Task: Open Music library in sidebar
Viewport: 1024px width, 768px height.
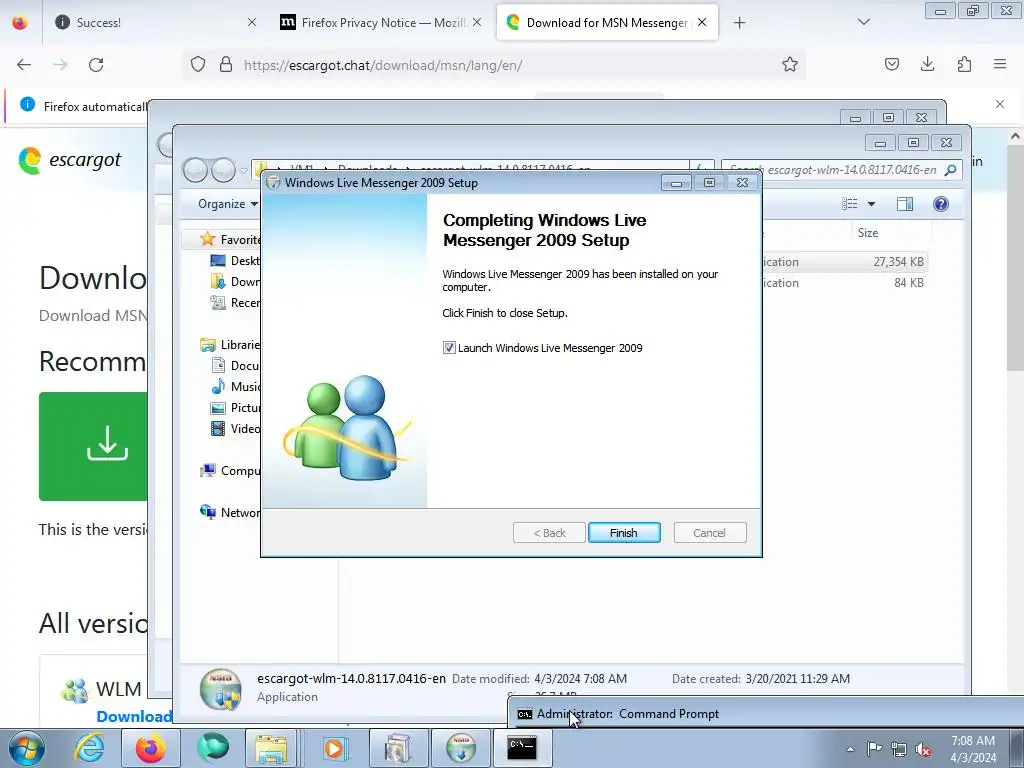Action: [x=235, y=387]
